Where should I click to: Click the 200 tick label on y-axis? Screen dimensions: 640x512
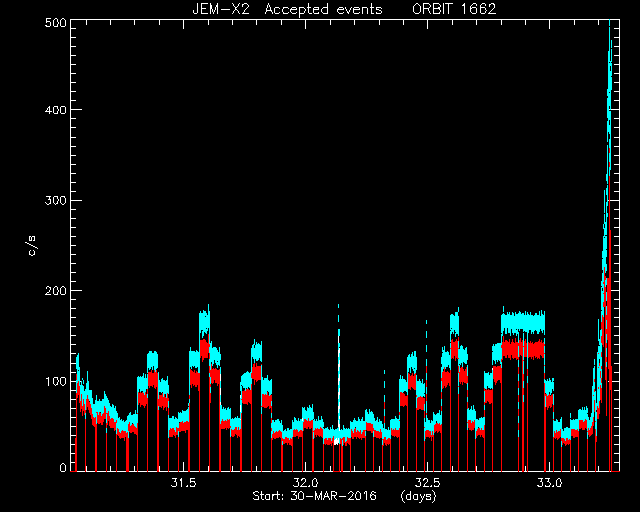[x=55, y=290]
